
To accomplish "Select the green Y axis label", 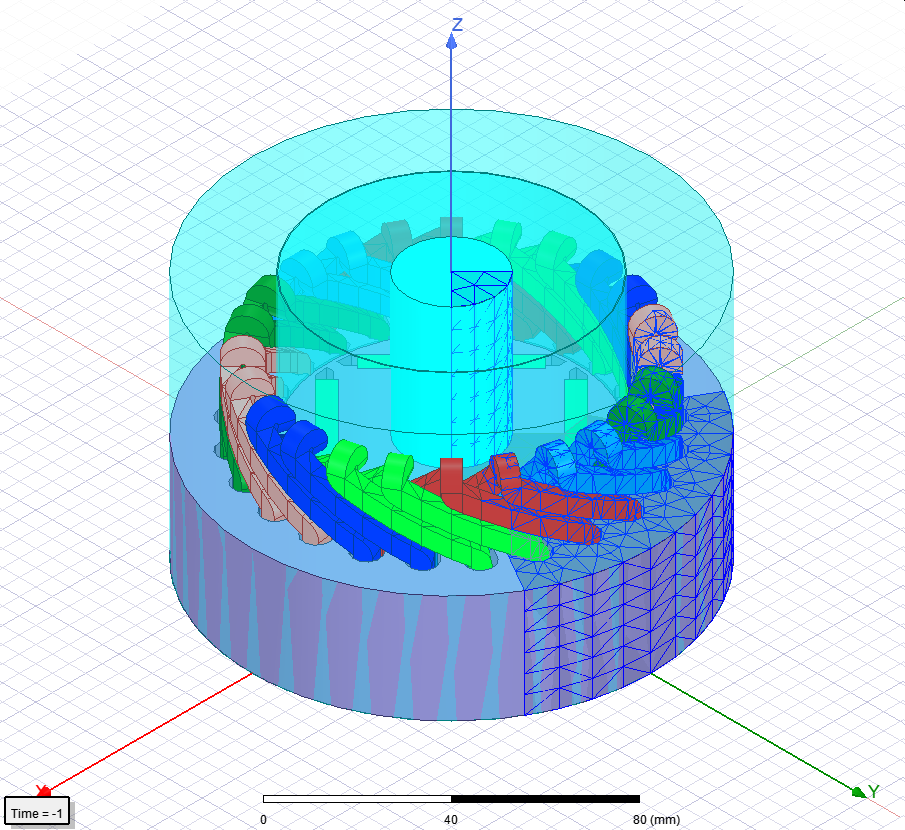I will (x=873, y=791).
